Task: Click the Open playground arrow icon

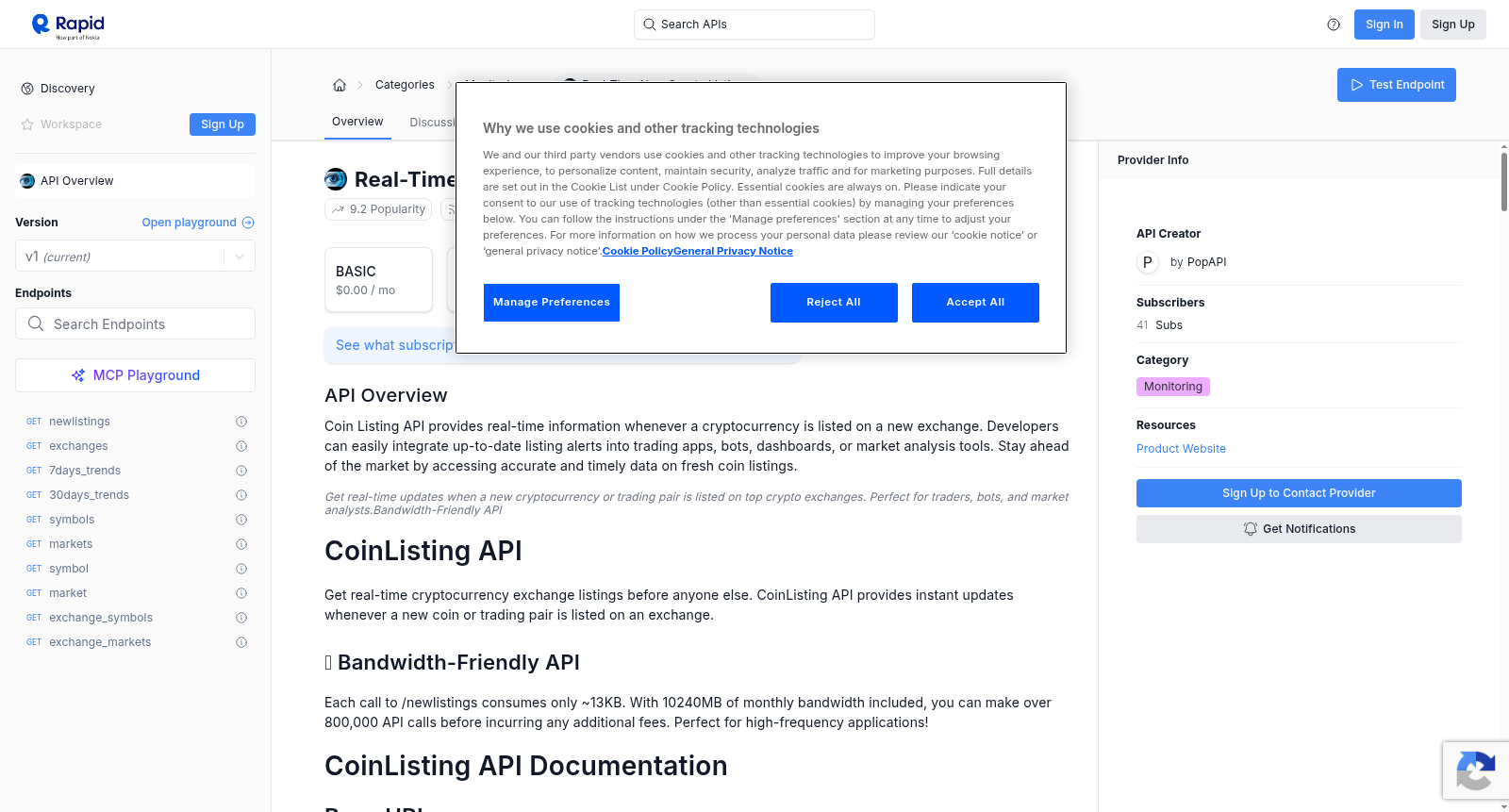Action: pyautogui.click(x=248, y=223)
